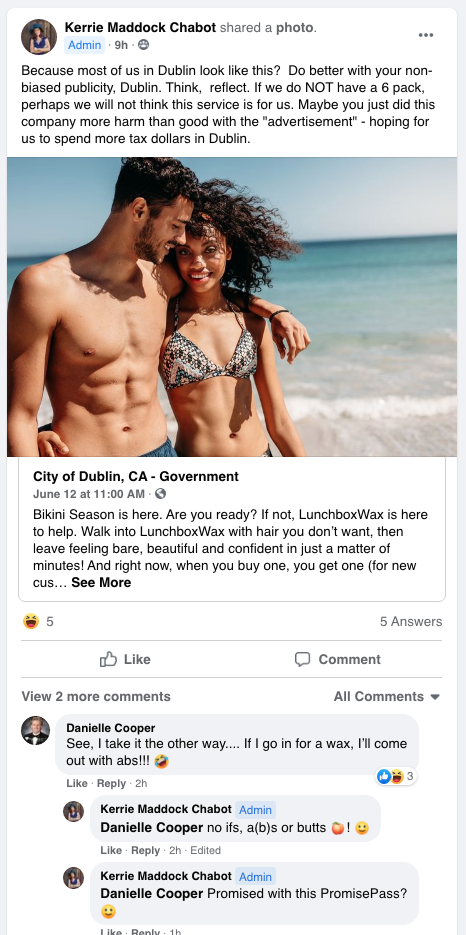This screenshot has height=935, width=466.
Task: Click the June 12 at 11:00 AM timestamp
Action: [89, 494]
